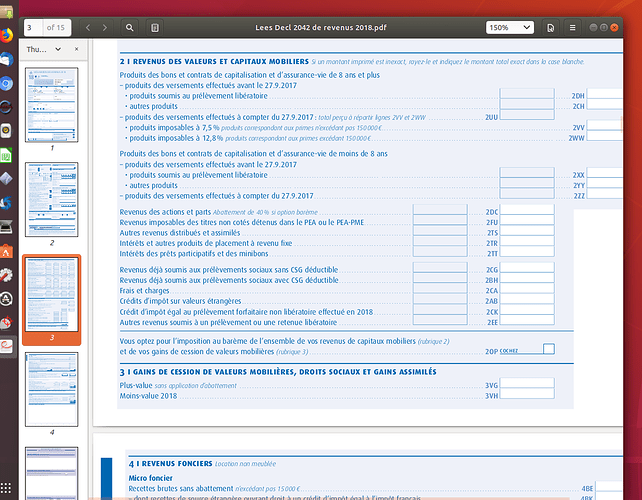Click the 'of 15' page count label

[56, 27]
